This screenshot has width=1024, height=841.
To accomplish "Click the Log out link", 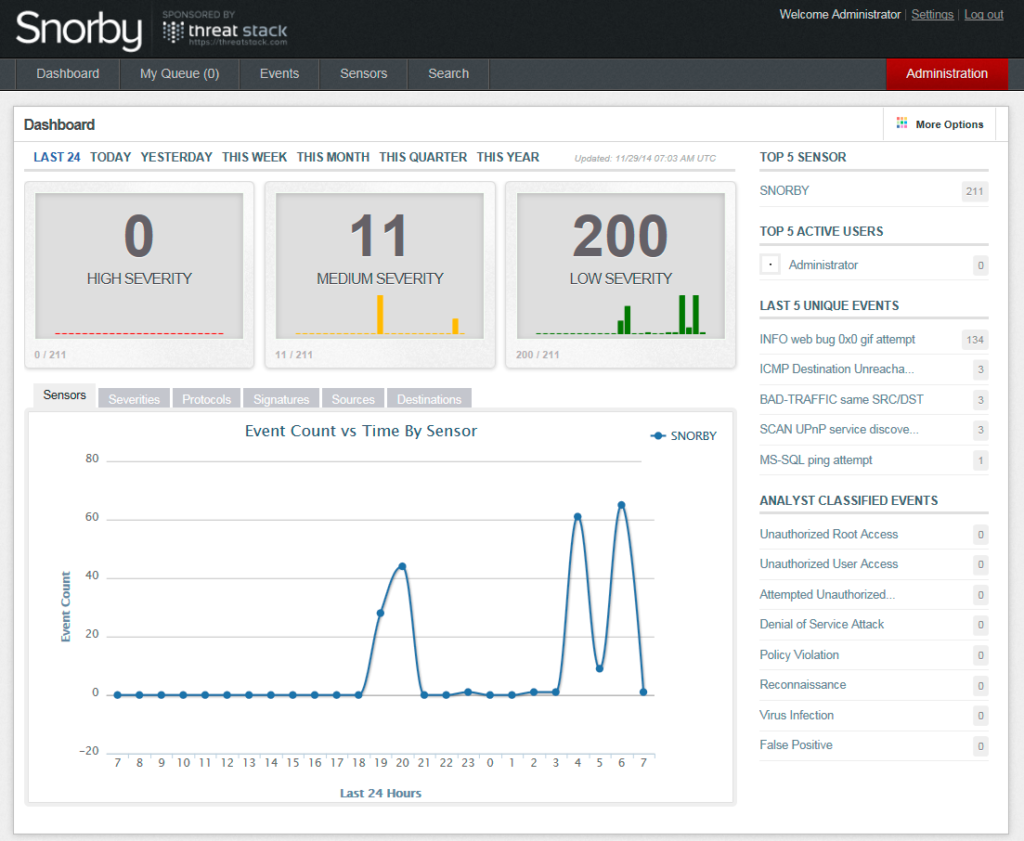I will [984, 14].
